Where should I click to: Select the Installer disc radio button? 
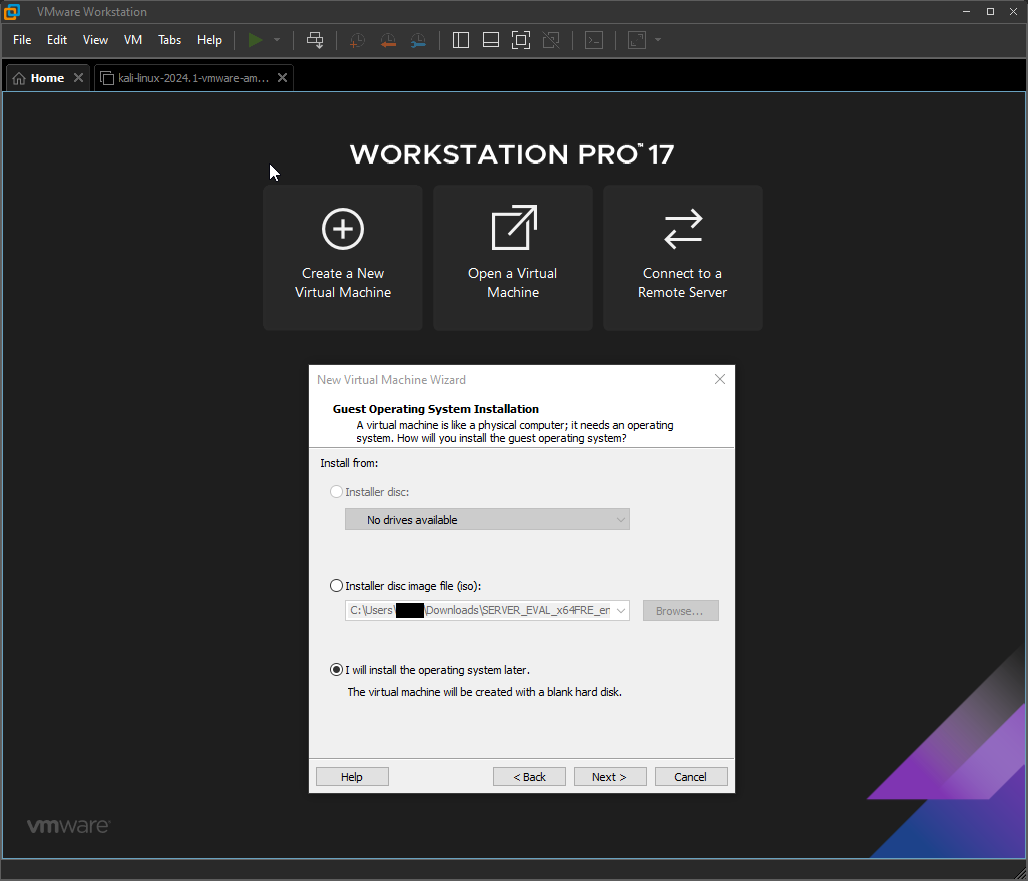336,492
